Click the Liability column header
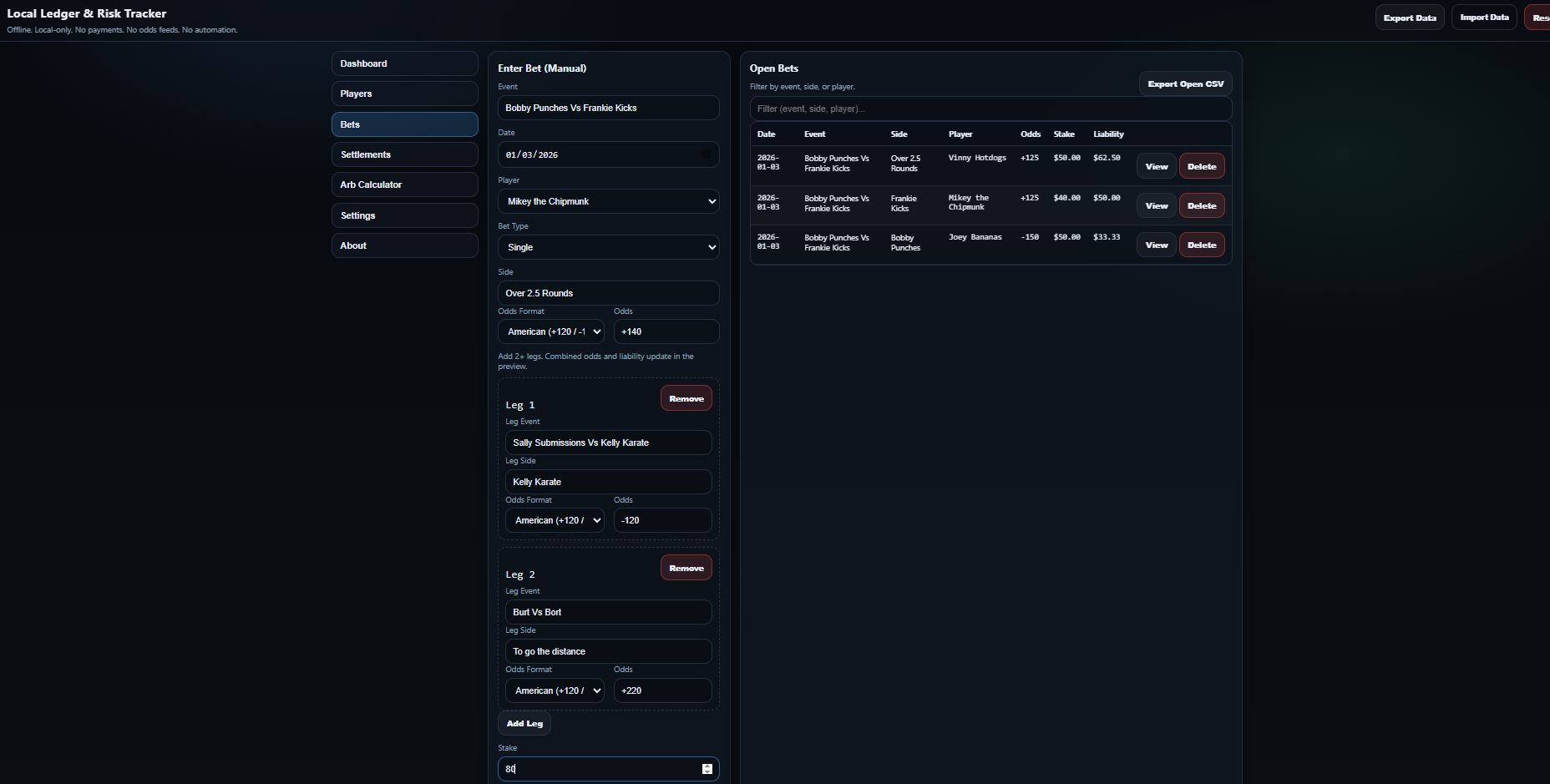Image resolution: width=1550 pixels, height=784 pixels. coord(1108,134)
